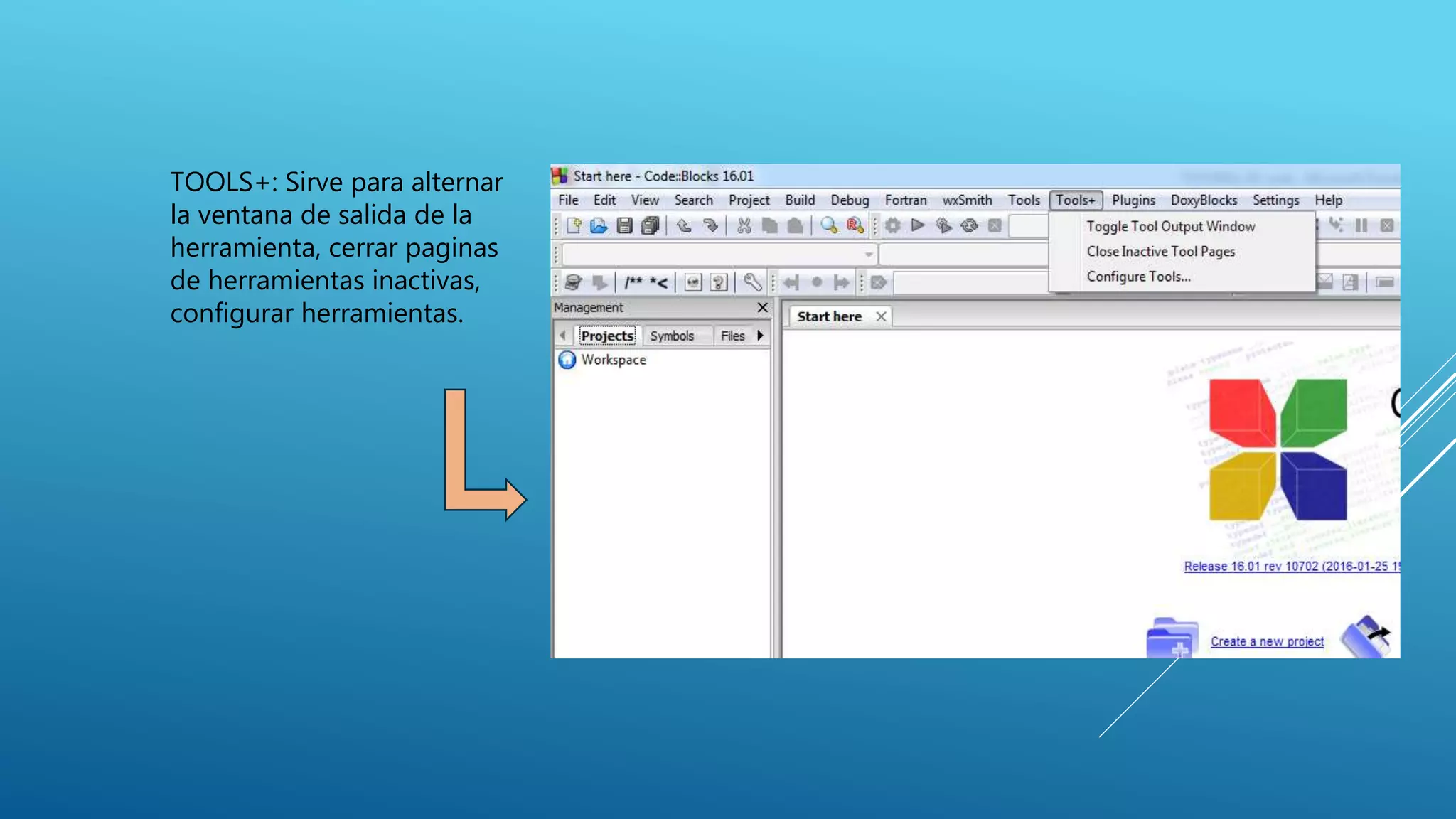Click the Release 16.01 rev 10702 link

(1291, 567)
